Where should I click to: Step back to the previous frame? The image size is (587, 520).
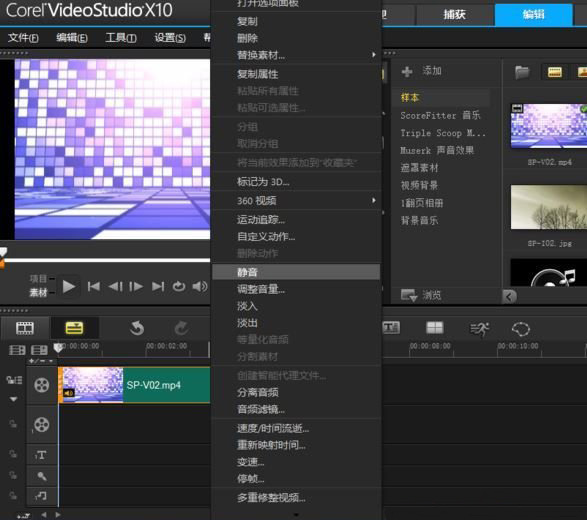pos(115,287)
